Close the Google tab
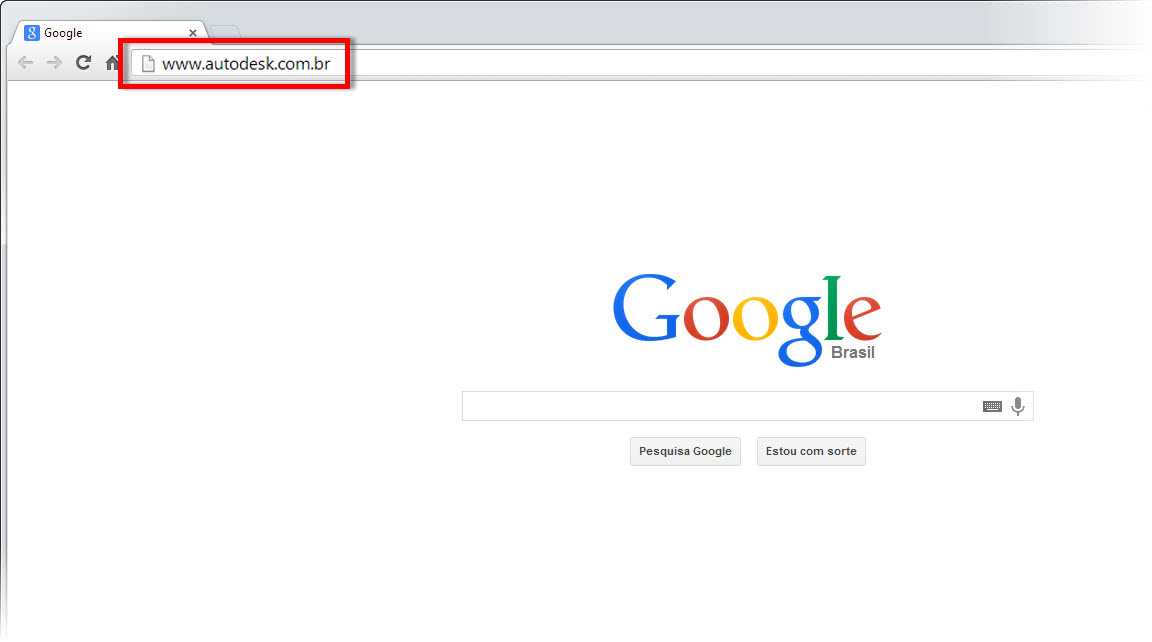The height and width of the screenshot is (642, 1152). [192, 33]
